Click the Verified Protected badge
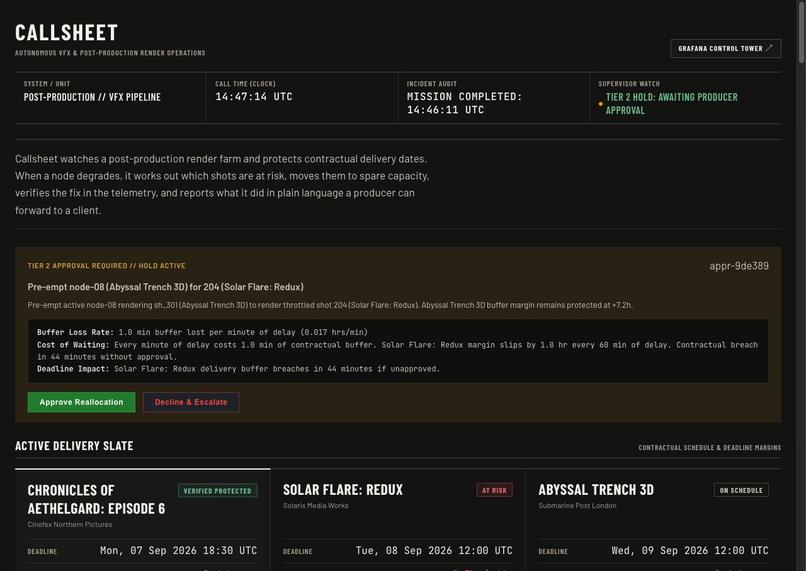 pos(217,490)
